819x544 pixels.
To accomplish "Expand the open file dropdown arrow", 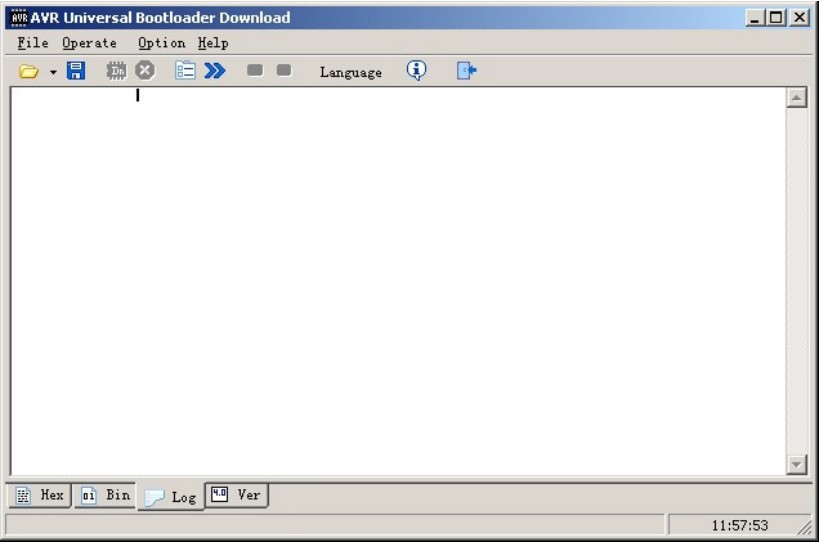I will click(x=52, y=72).
